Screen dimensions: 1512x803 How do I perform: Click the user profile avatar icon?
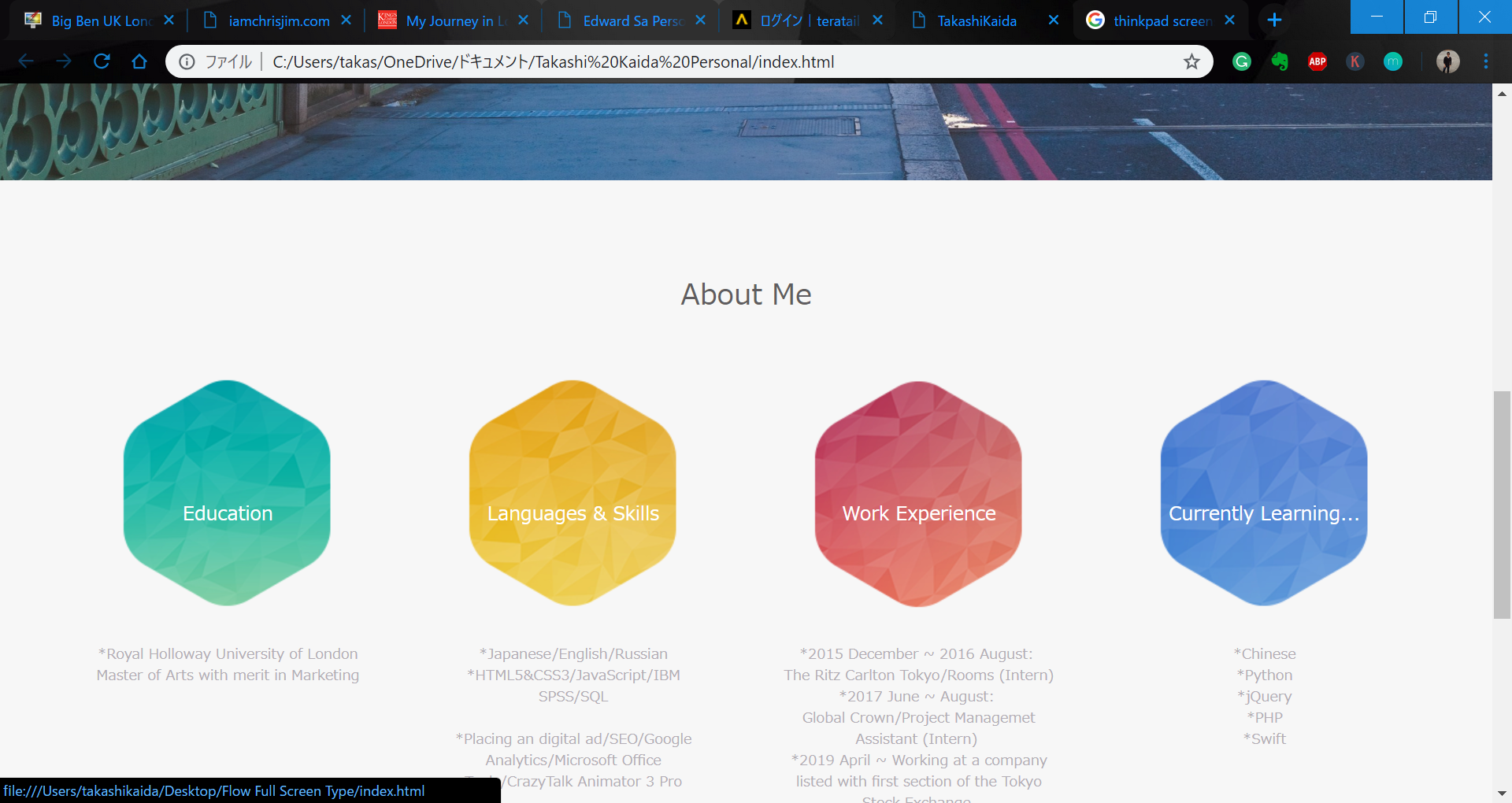pos(1447,61)
